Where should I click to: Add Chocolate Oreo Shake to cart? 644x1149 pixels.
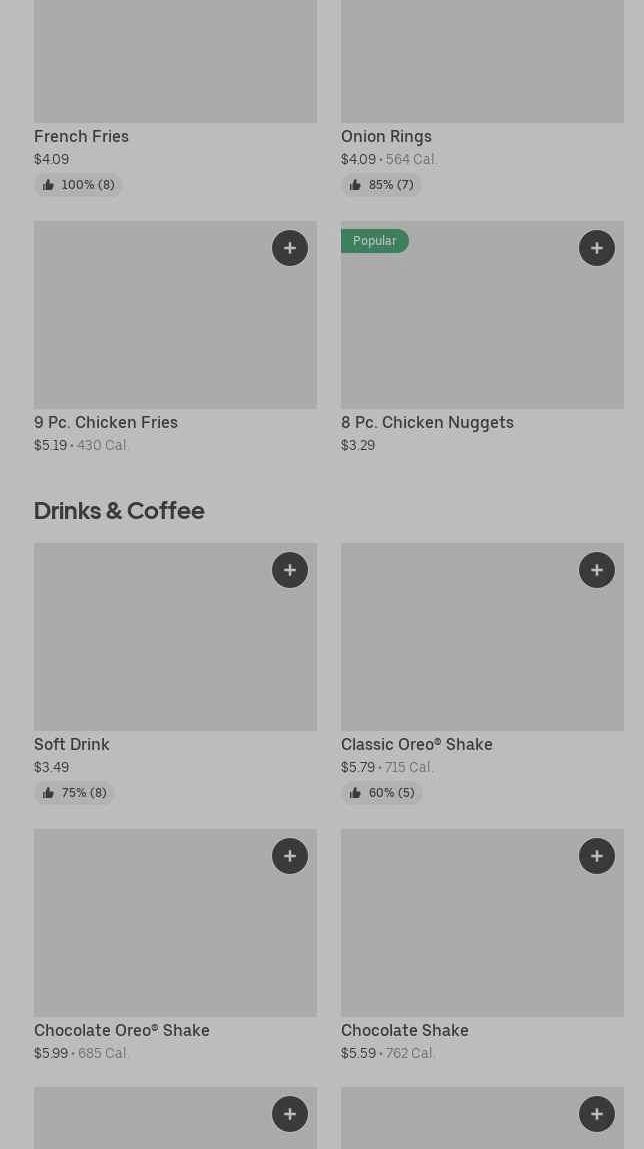click(290, 856)
